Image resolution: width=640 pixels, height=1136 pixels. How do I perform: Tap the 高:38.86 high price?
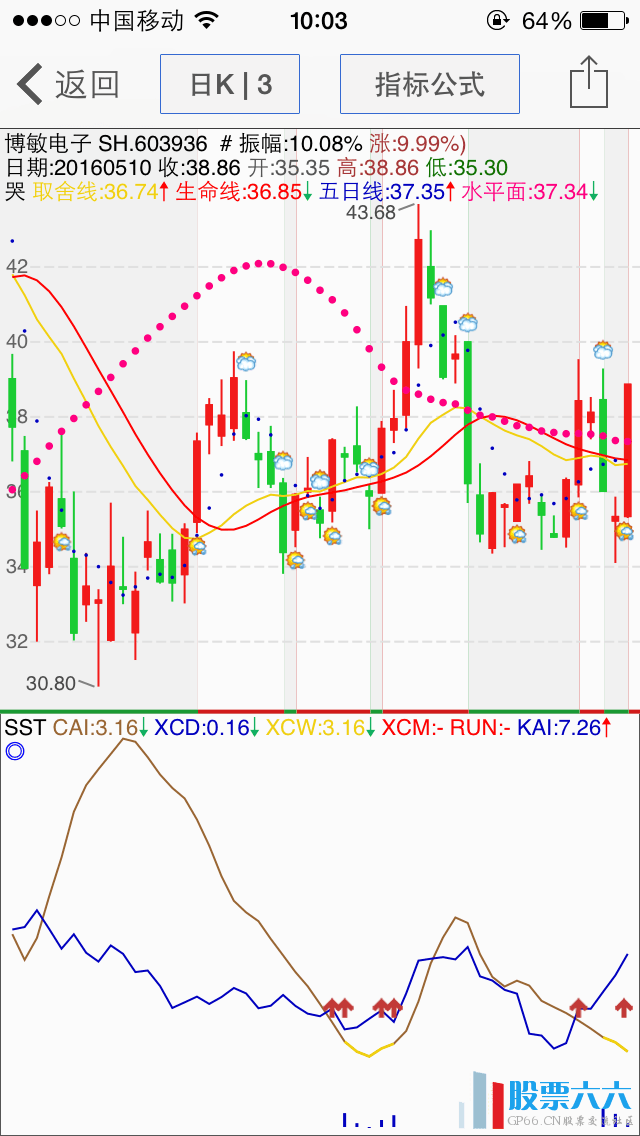click(x=378, y=168)
